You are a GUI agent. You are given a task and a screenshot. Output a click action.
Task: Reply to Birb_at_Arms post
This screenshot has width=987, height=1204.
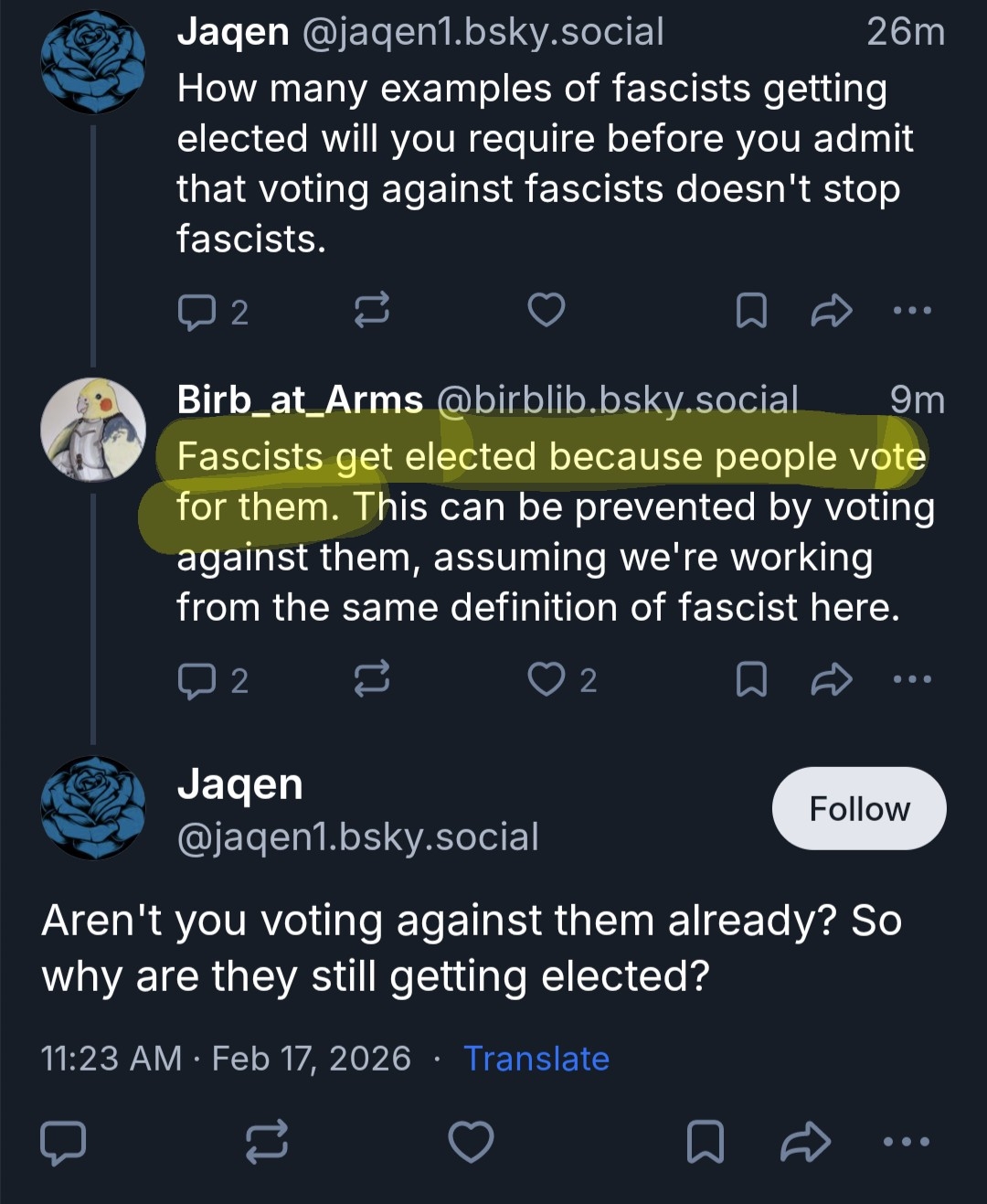tap(196, 680)
